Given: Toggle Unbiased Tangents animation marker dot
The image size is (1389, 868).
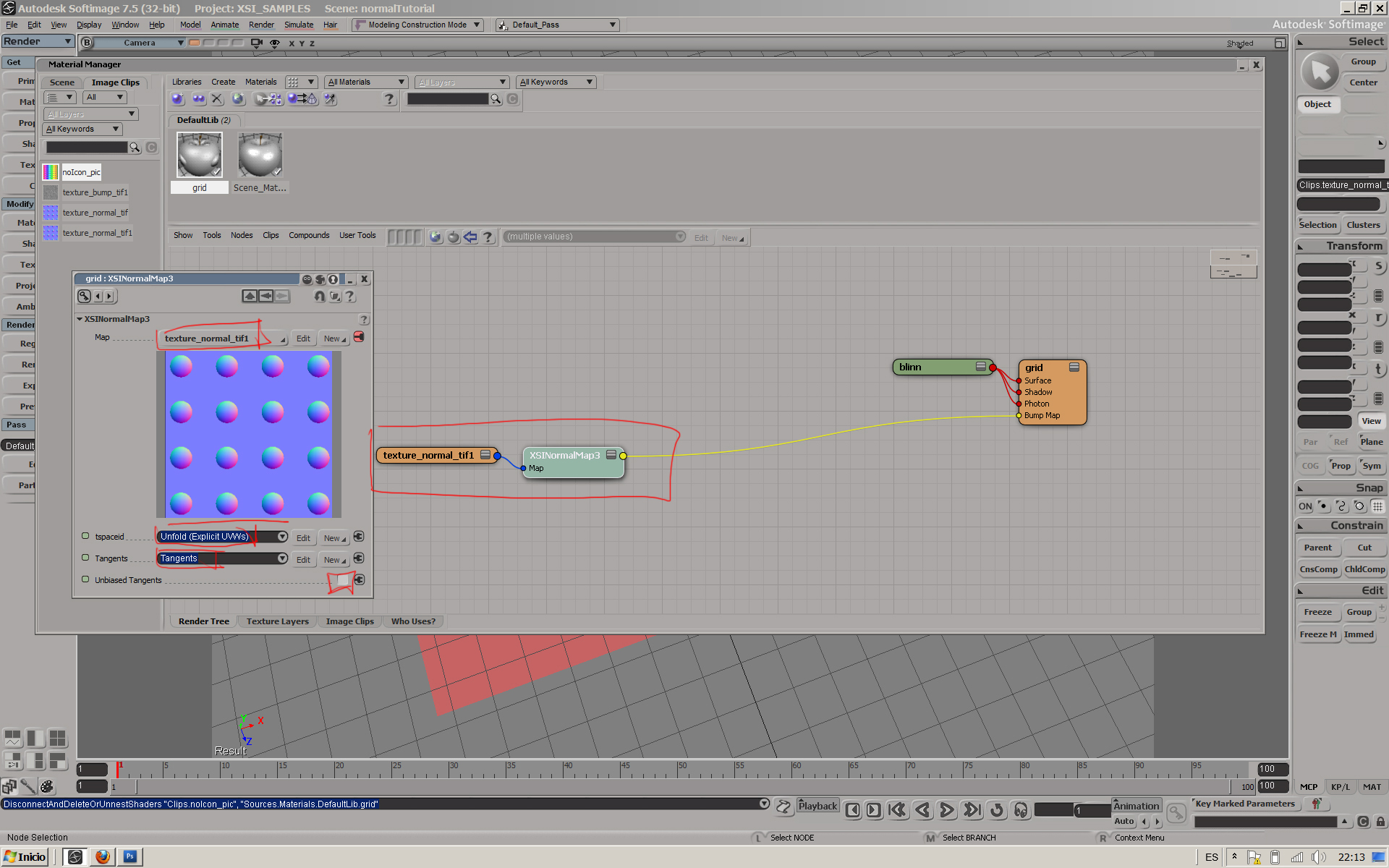Looking at the screenshot, I should click(x=85, y=579).
